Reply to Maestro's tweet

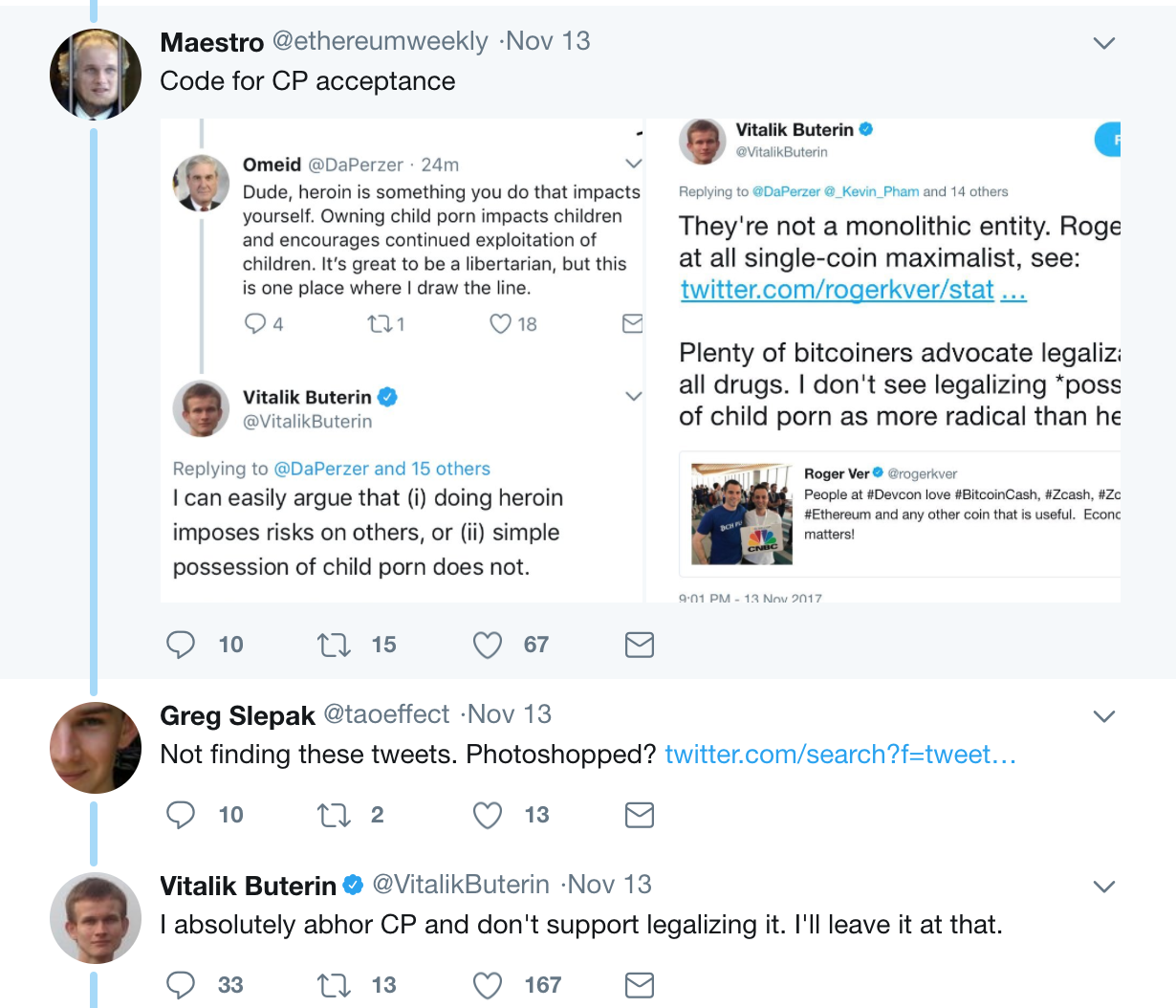point(181,645)
